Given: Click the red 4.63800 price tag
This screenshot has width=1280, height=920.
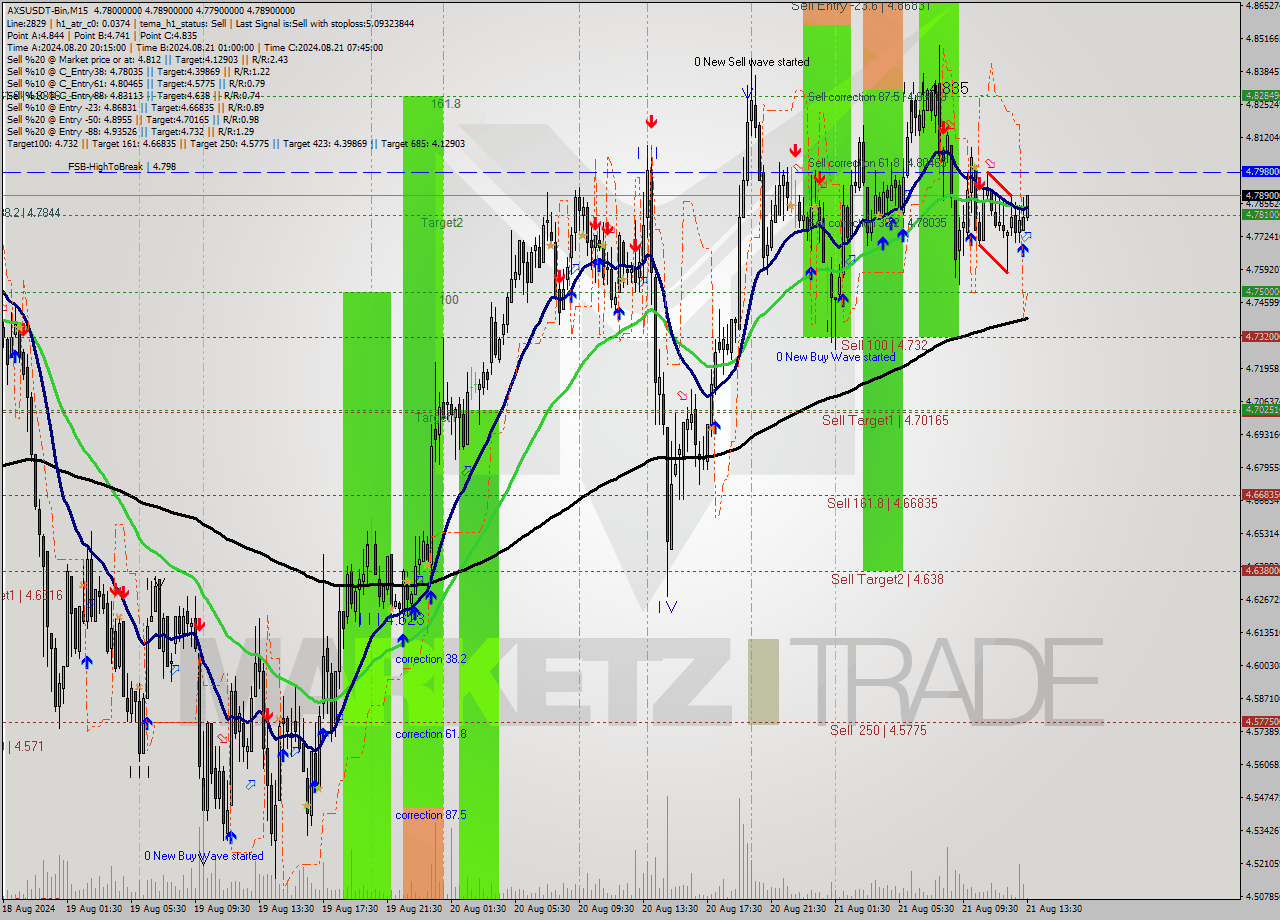Looking at the screenshot, I should coord(1260,570).
